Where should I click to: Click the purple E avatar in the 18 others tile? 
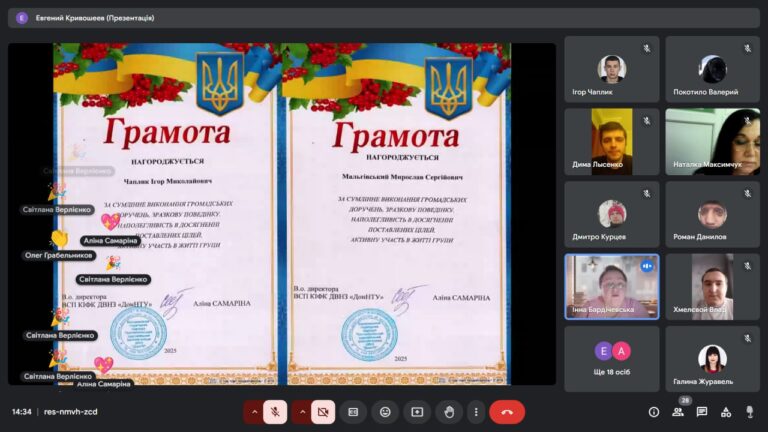(603, 351)
